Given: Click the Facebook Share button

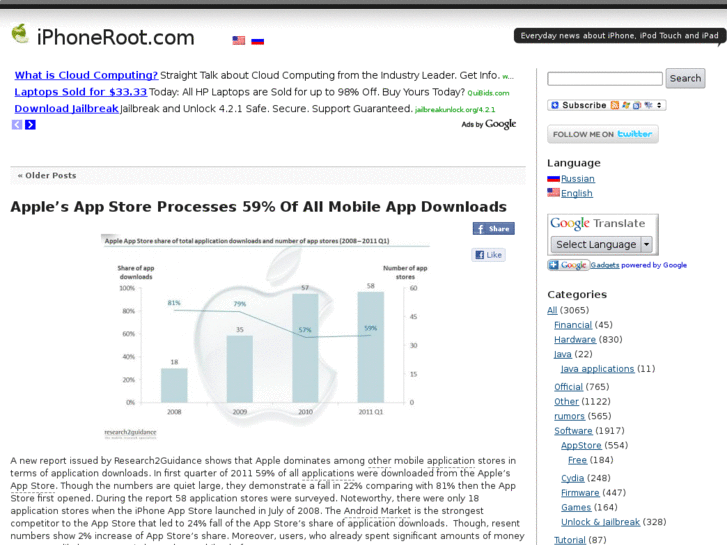Looking at the screenshot, I should tap(493, 229).
